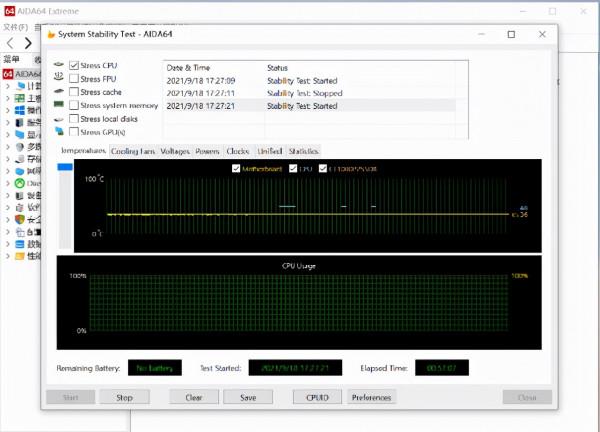Select the third log entry at 17:27:21
Viewport: 600px width, 432px height.
click(x=300, y=105)
